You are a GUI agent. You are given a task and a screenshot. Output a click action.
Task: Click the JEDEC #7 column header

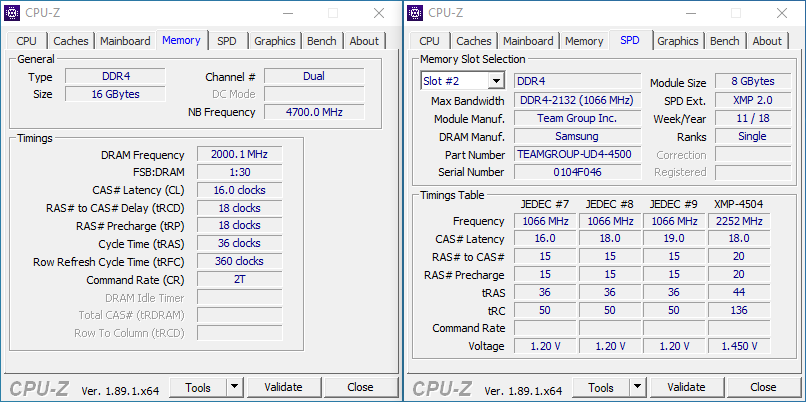click(x=545, y=204)
